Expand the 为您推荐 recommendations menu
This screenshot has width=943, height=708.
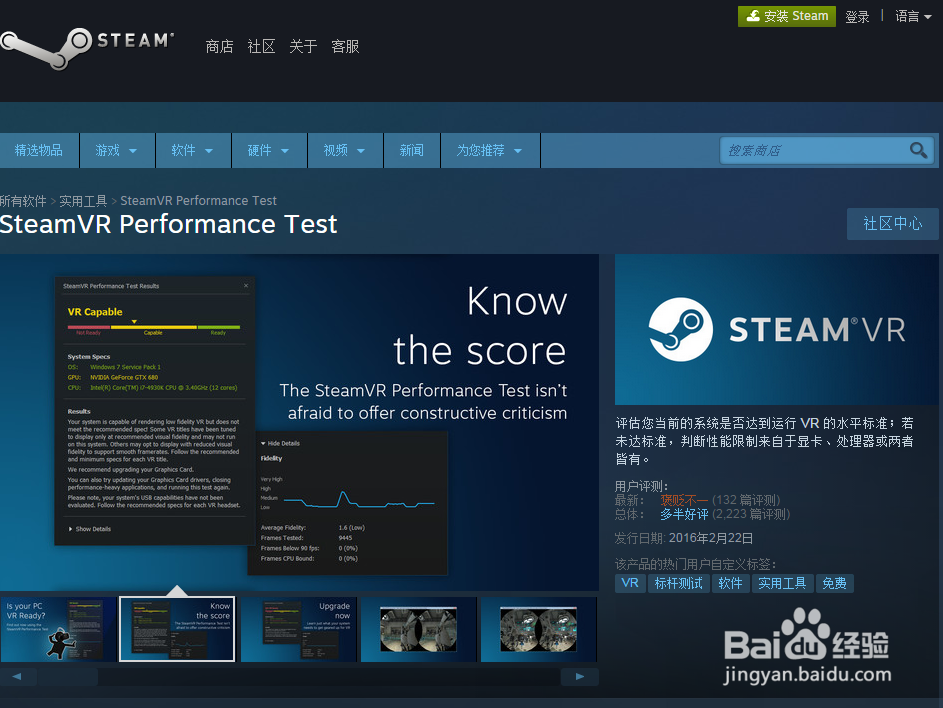click(490, 150)
